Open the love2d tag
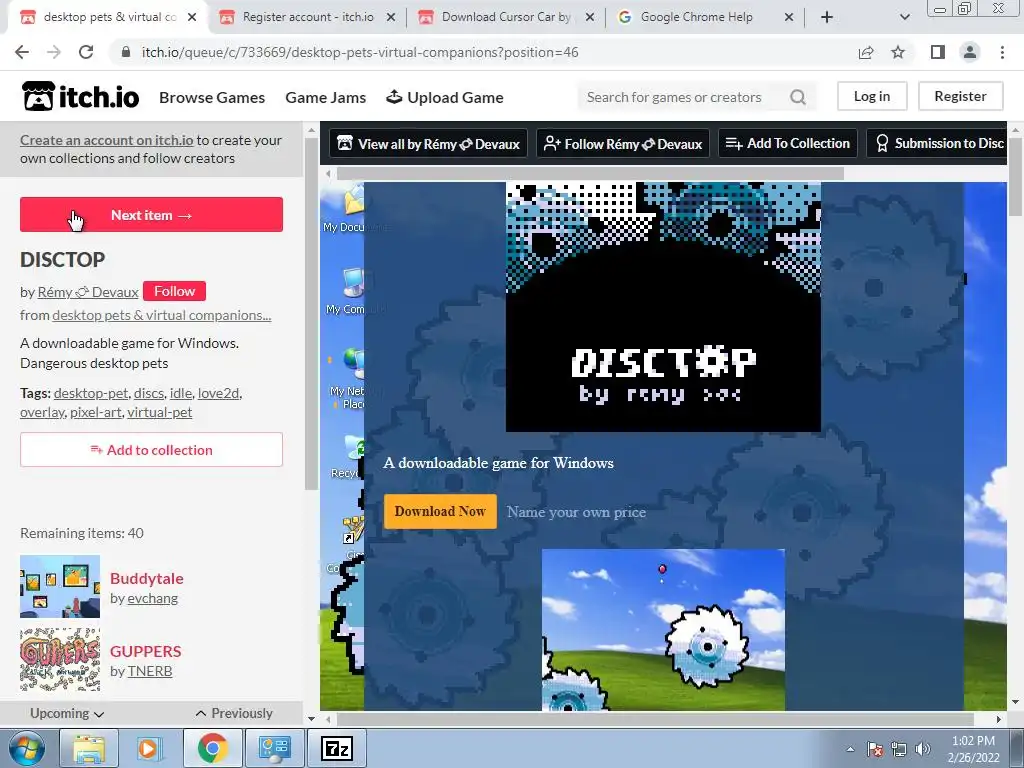 click(x=218, y=393)
